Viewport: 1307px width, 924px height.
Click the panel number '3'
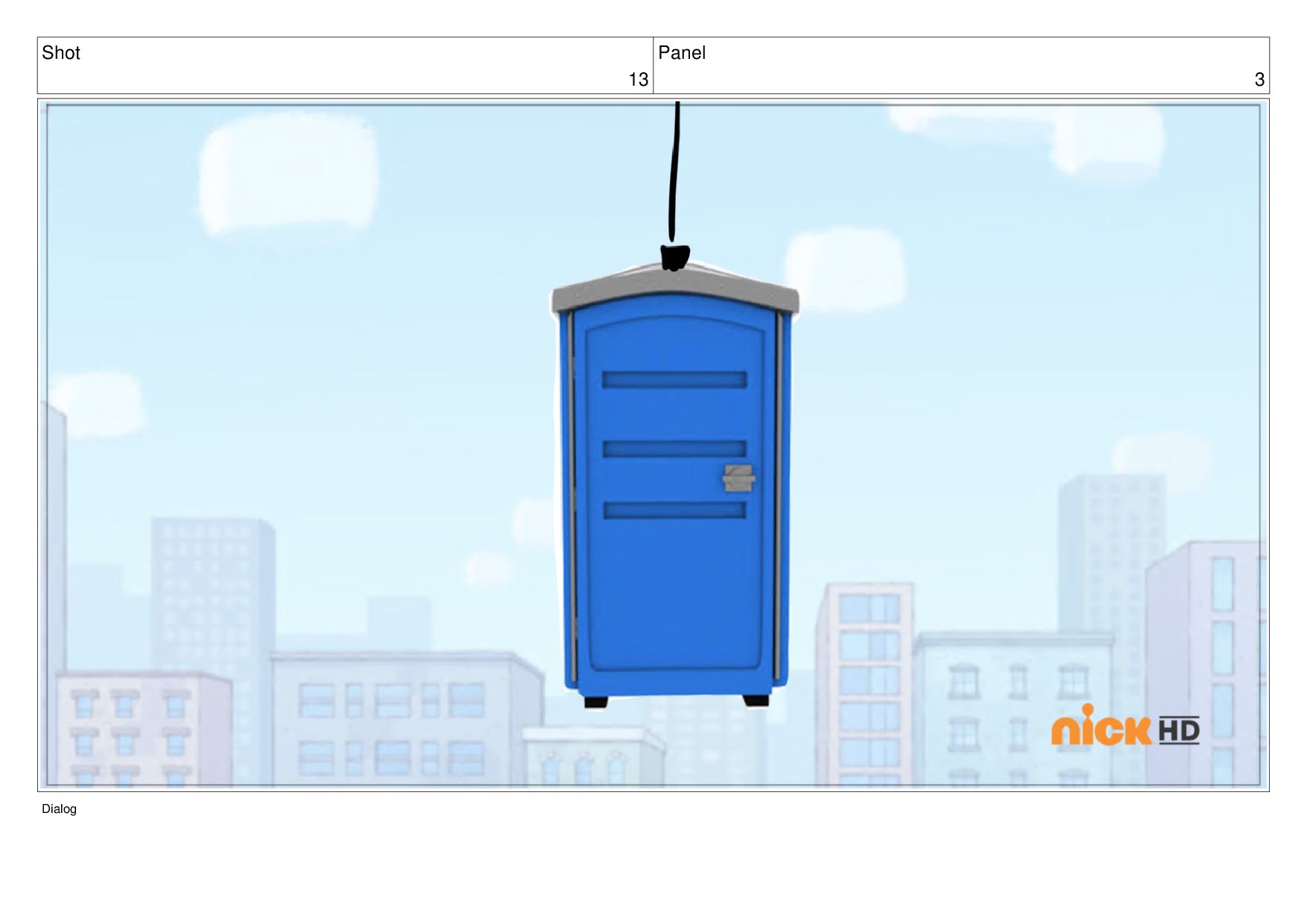tap(1259, 80)
